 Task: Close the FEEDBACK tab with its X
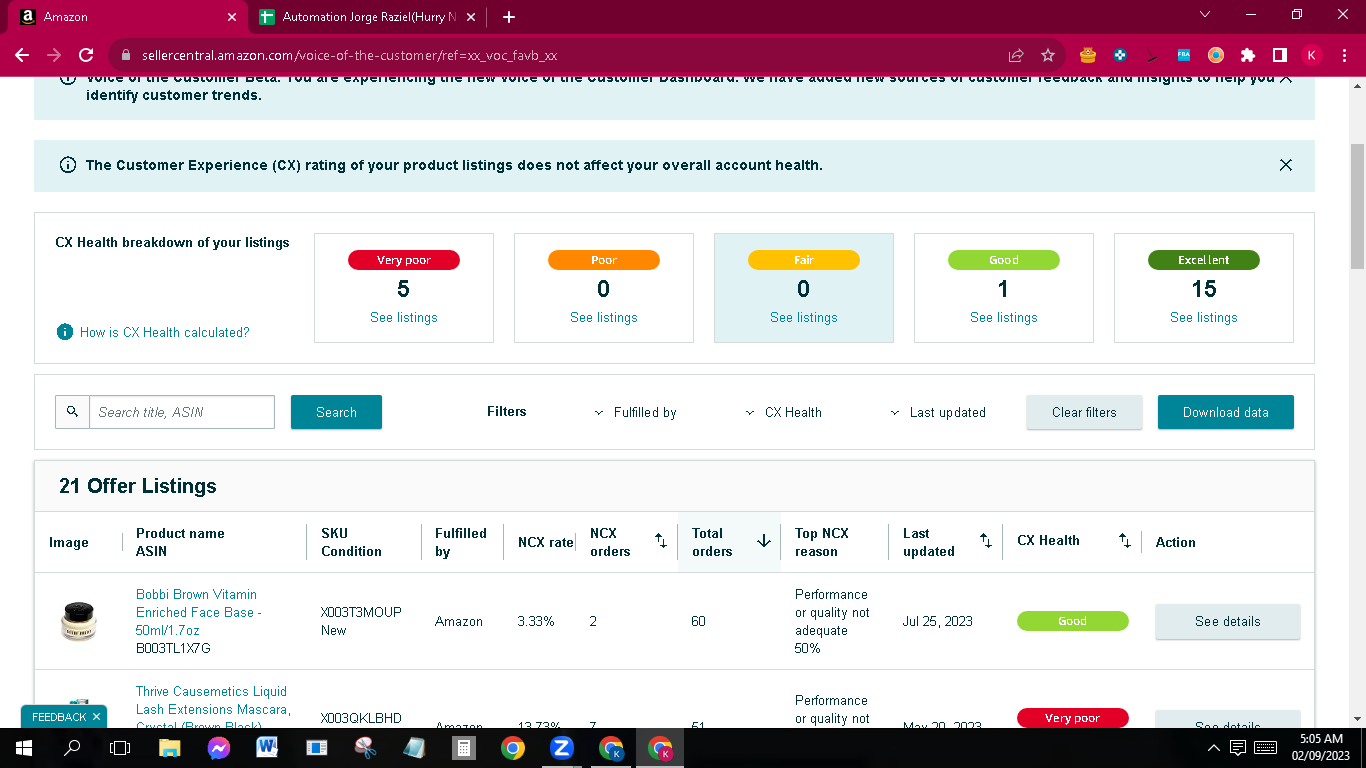[x=96, y=717]
